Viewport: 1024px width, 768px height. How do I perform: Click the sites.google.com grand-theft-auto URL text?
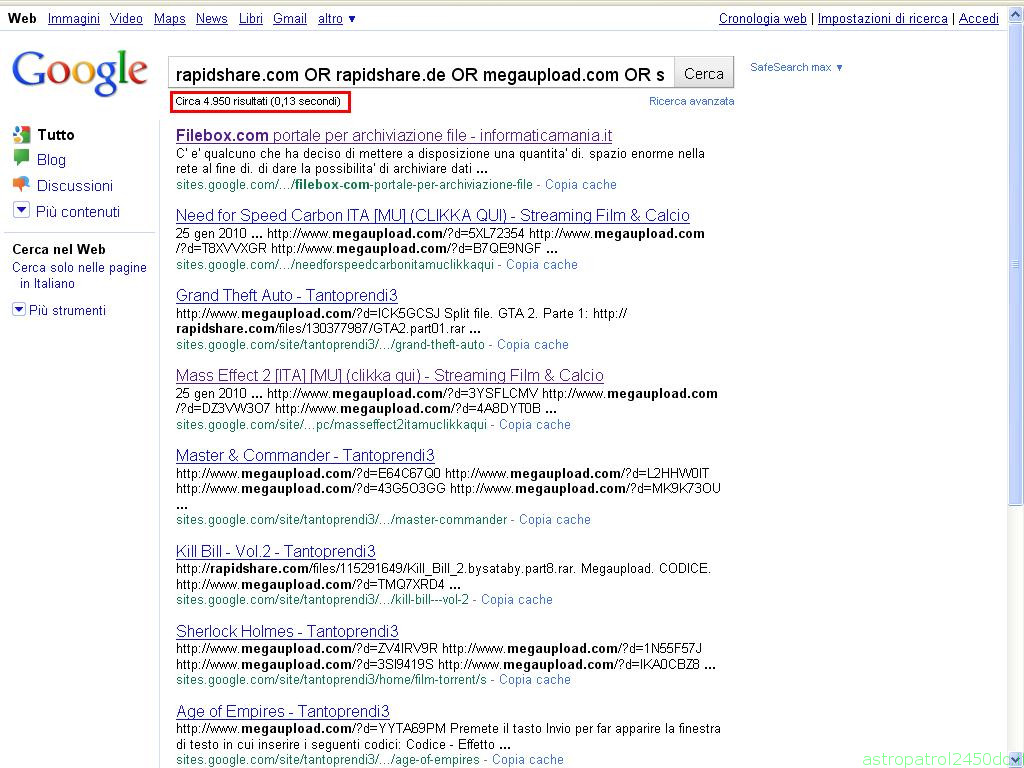[330, 344]
